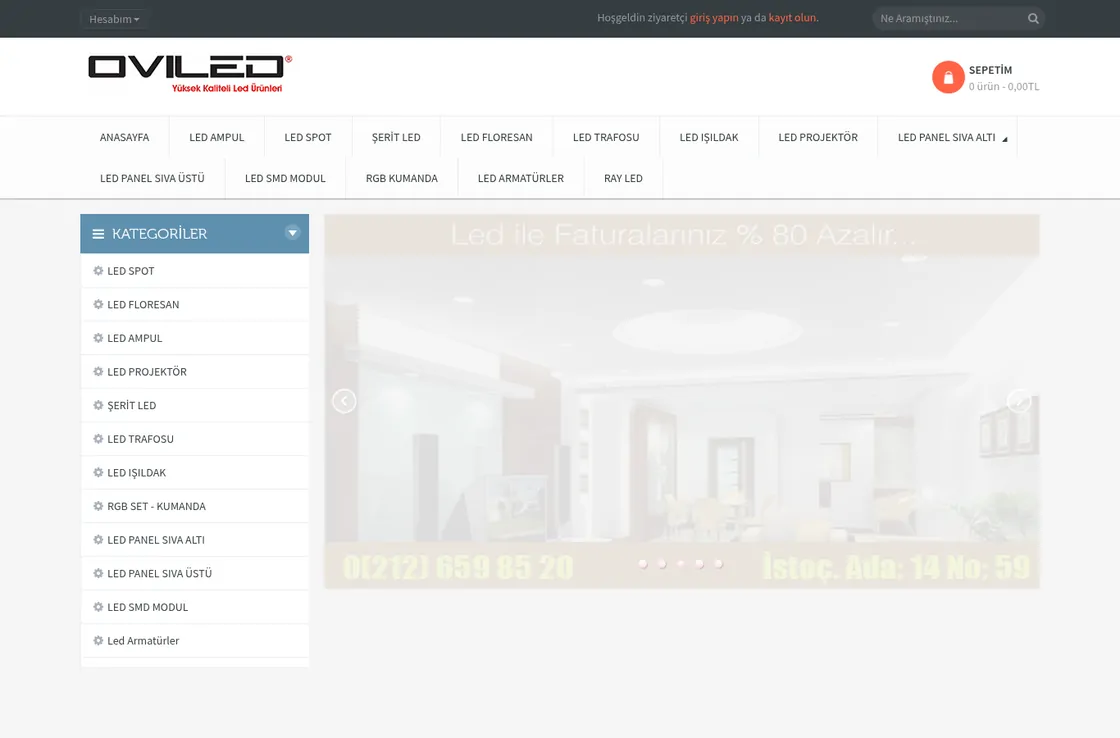Click the gear icon beside LED TRAFOSU category
Image resolution: width=1120 pixels, height=738 pixels.
[99, 439]
